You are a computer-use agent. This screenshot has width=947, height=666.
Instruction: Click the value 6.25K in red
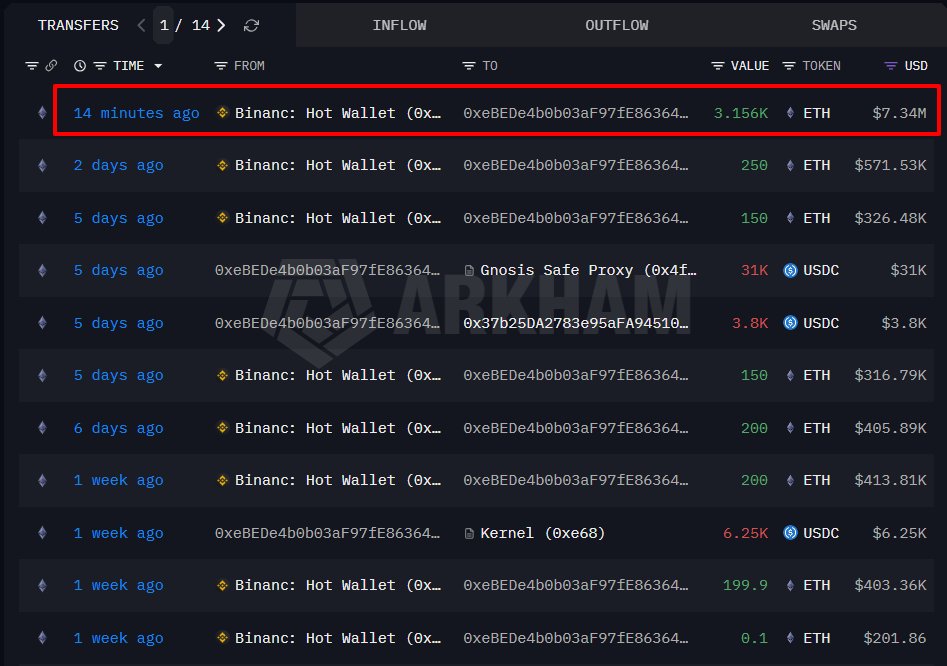(x=745, y=533)
